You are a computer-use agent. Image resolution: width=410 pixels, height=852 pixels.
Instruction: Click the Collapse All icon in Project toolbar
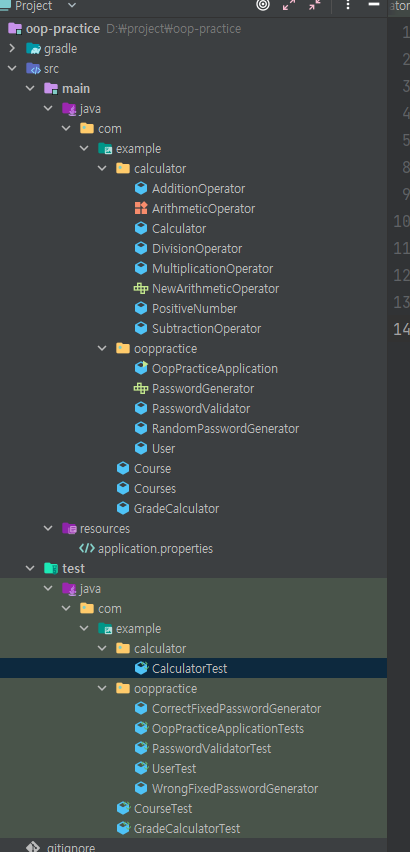tap(314, 5)
